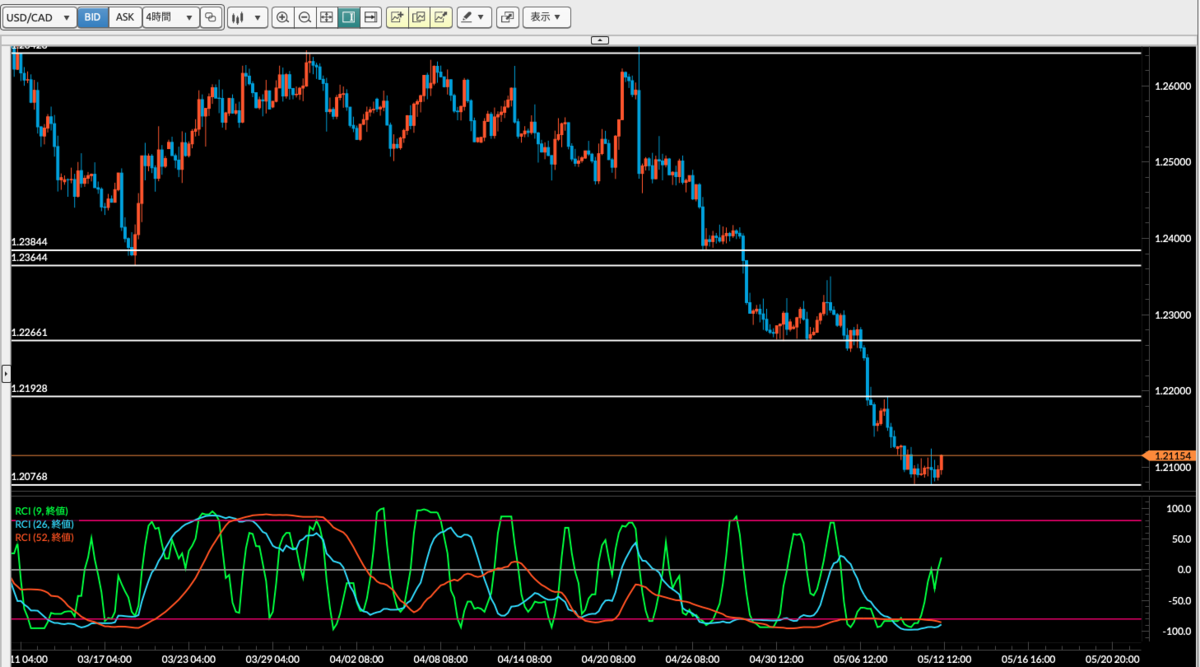Toggle the highlighted teal right-margin button
1200x667 pixels.
pos(348,17)
